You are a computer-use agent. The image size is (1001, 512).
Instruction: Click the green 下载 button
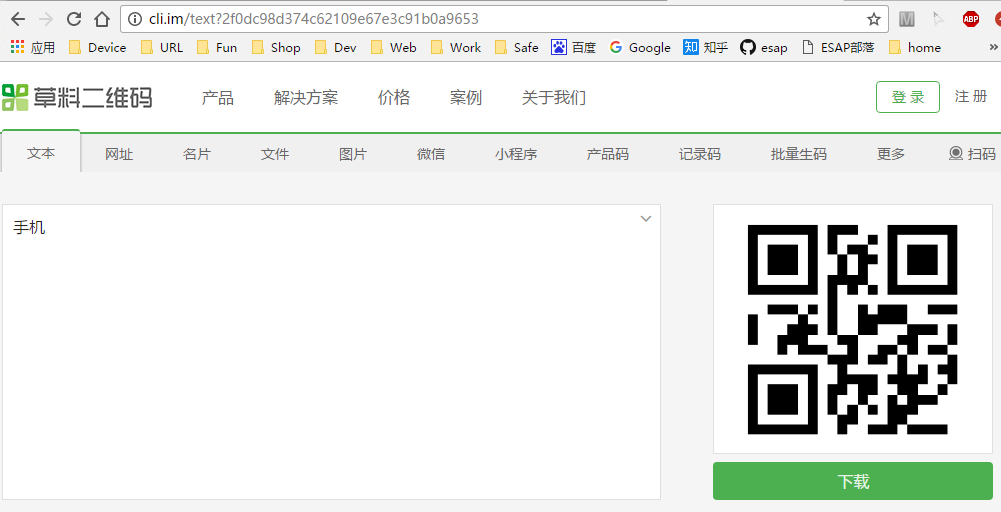pos(852,481)
